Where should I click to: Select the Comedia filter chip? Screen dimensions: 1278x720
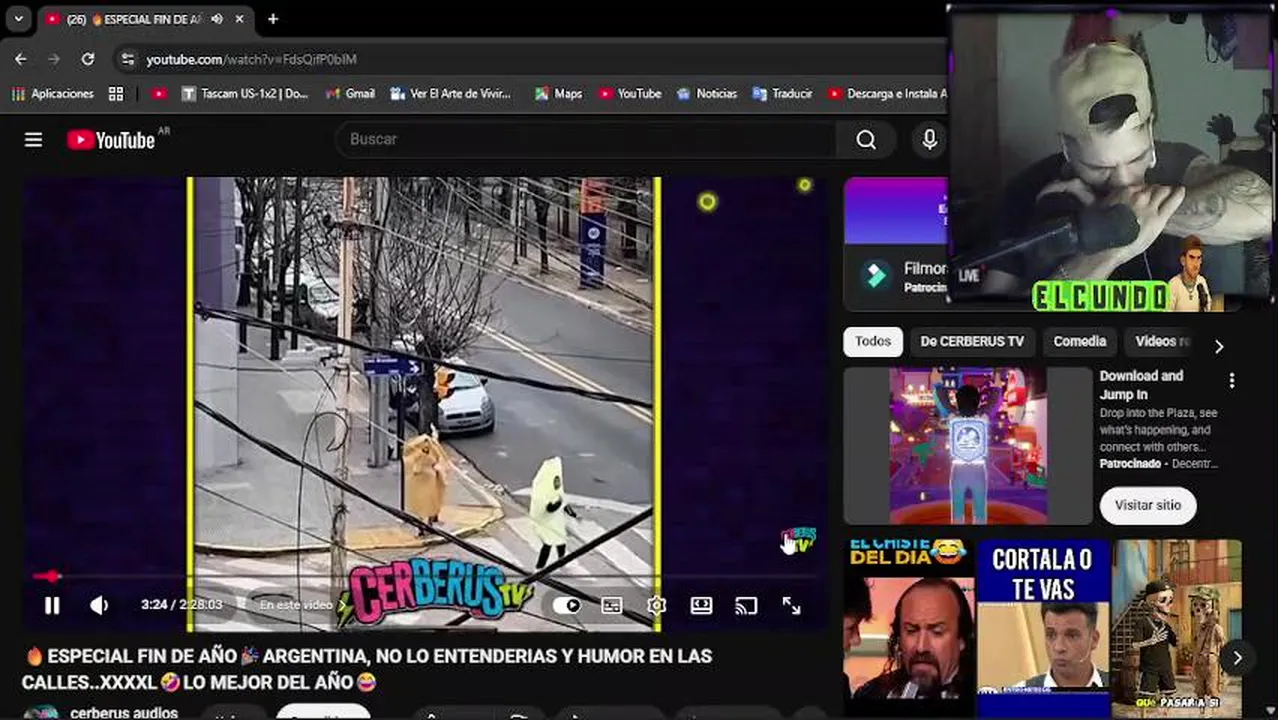pos(1080,342)
